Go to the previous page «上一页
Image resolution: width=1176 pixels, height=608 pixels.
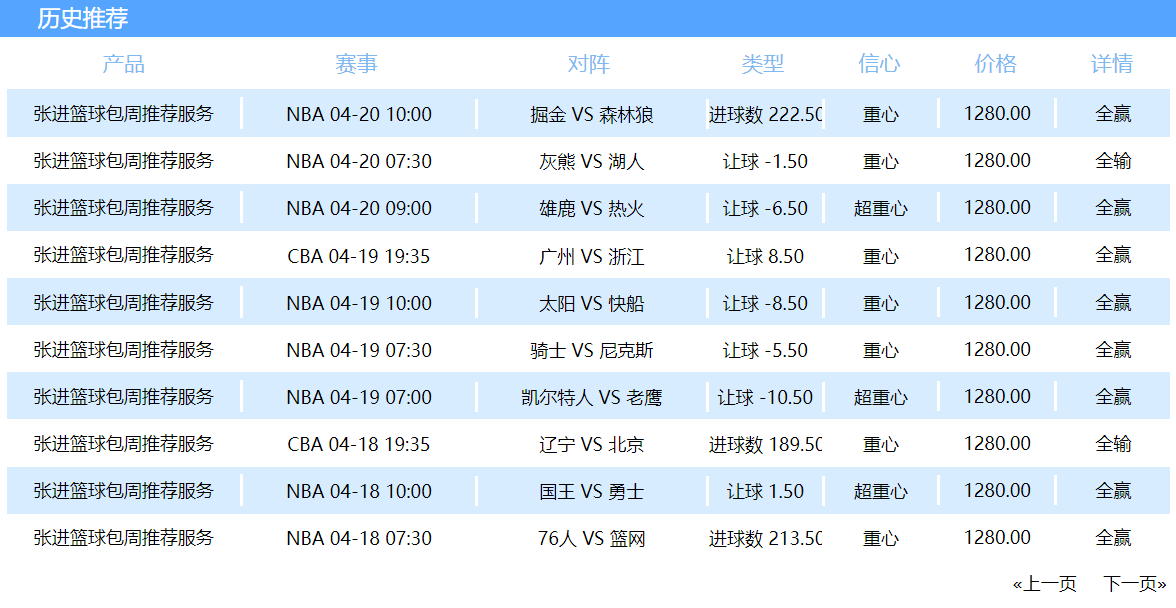(1044, 584)
